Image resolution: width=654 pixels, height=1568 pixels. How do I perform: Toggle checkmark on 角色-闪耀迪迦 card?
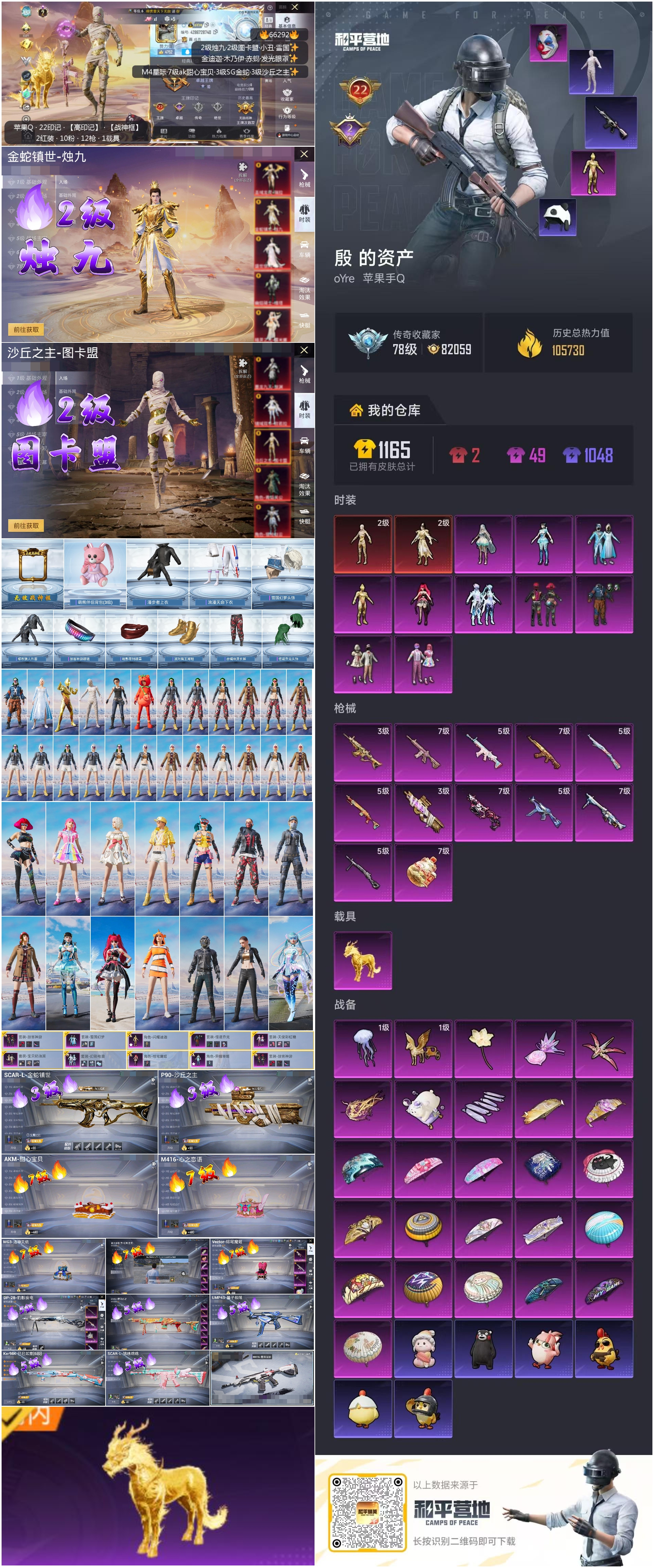coord(130,1034)
